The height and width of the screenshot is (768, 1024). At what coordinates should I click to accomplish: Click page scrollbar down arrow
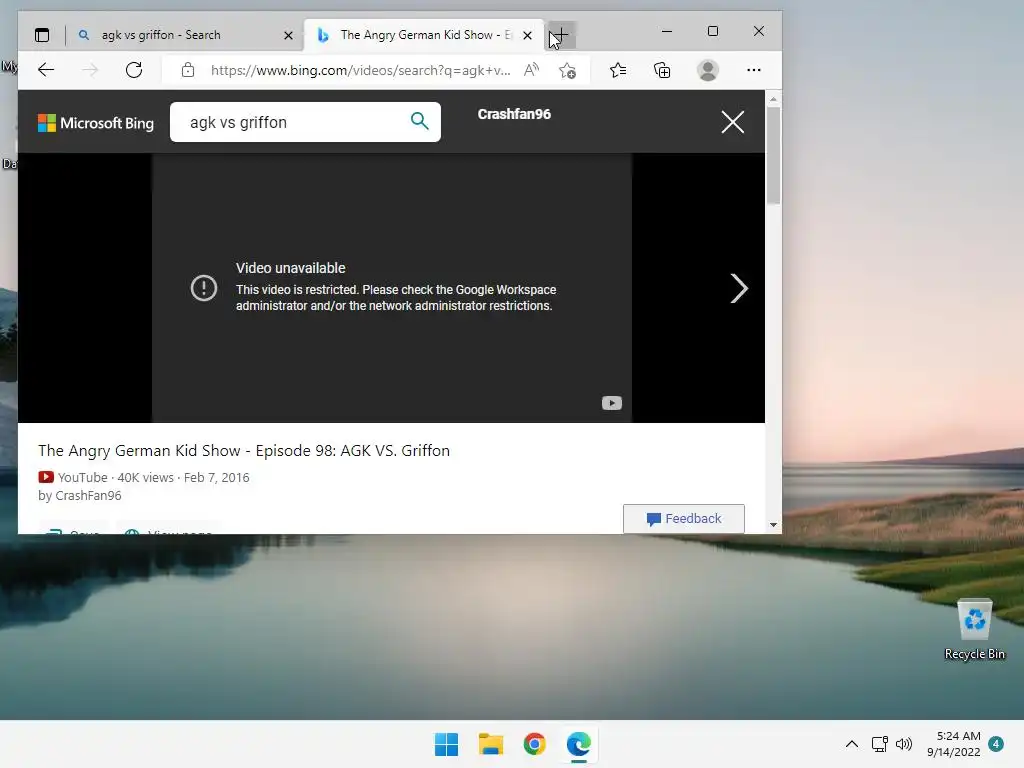(x=773, y=524)
